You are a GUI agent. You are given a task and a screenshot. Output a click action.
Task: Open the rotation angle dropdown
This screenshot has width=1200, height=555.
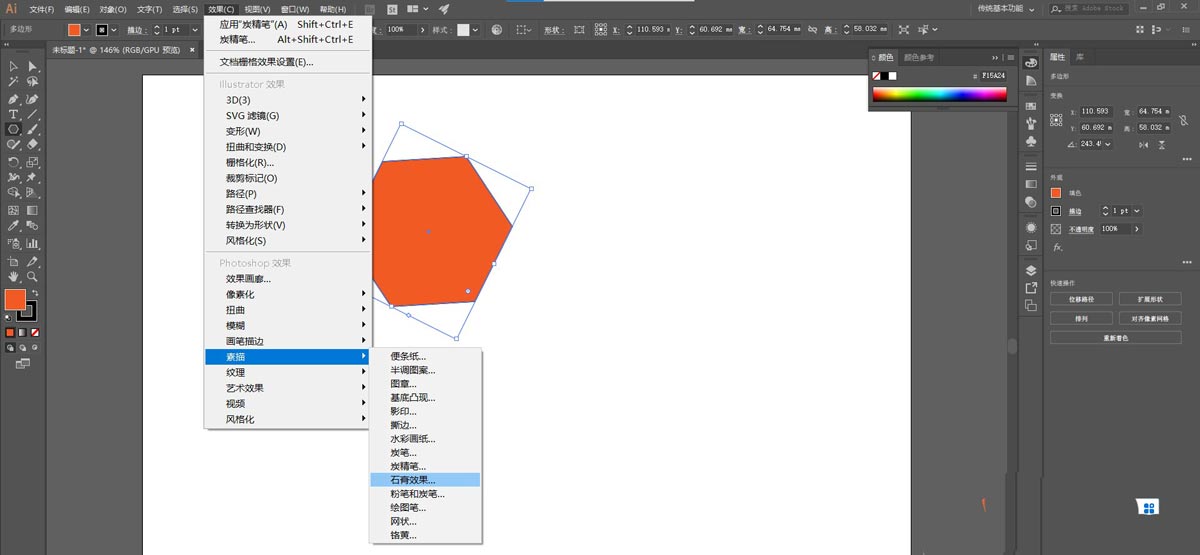1106,144
